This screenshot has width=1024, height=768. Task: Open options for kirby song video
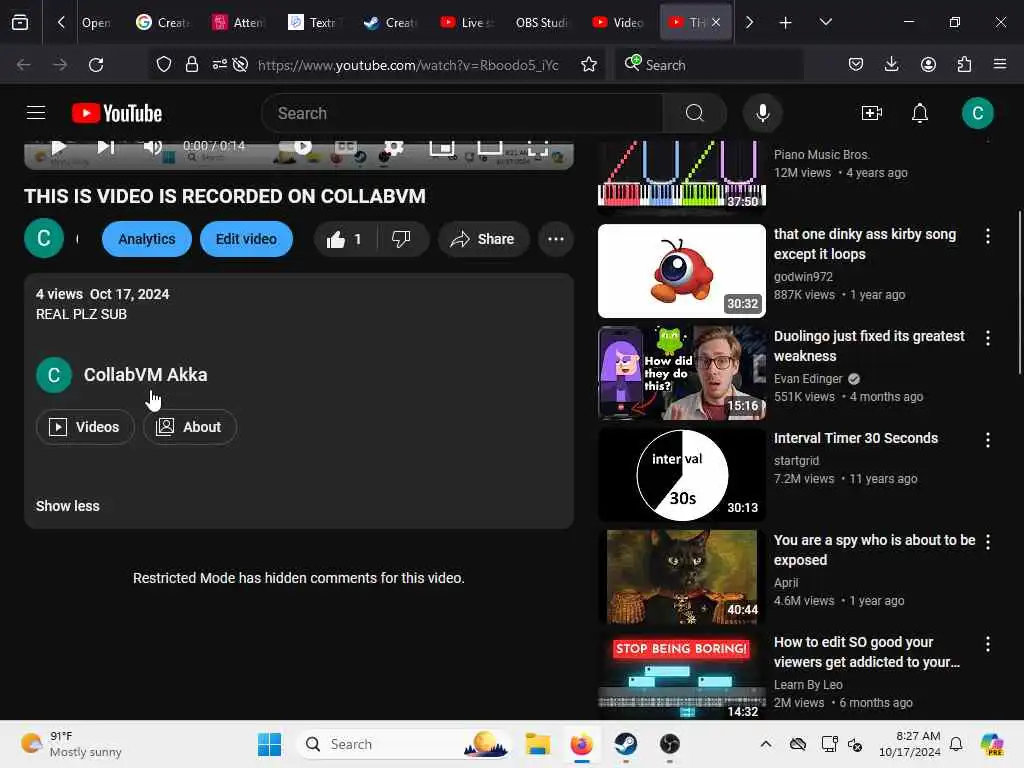pyautogui.click(x=987, y=236)
